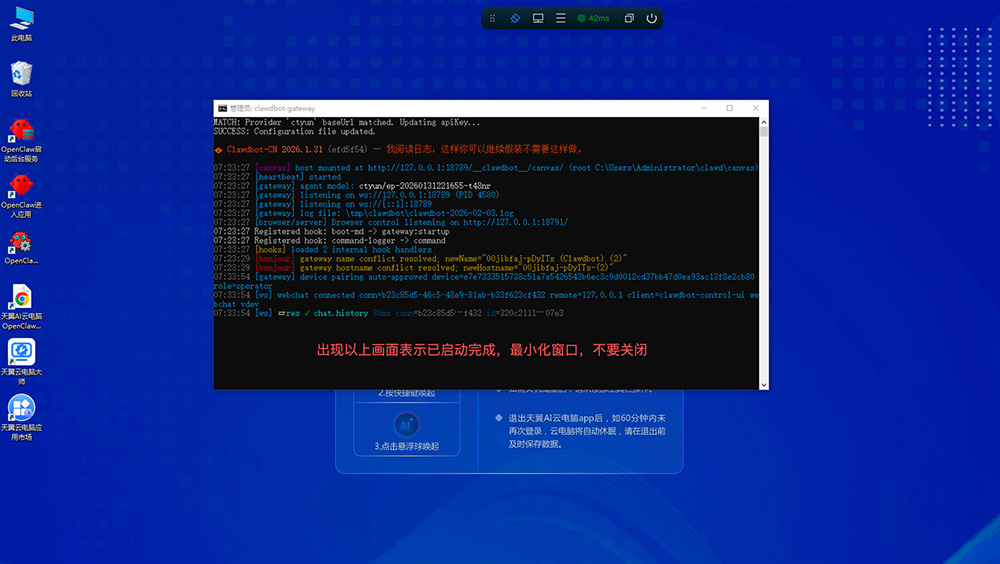Screen dimensions: 1000x564
Task: Click the monitor display icon in toolbar
Action: pyautogui.click(x=538, y=18)
